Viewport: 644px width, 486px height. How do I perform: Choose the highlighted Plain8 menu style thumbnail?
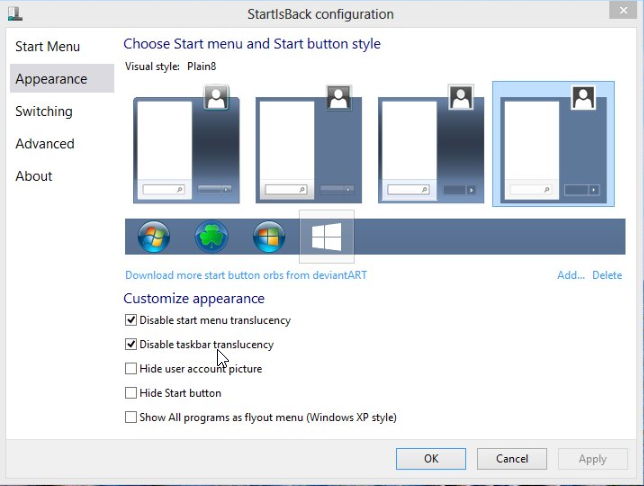click(553, 144)
